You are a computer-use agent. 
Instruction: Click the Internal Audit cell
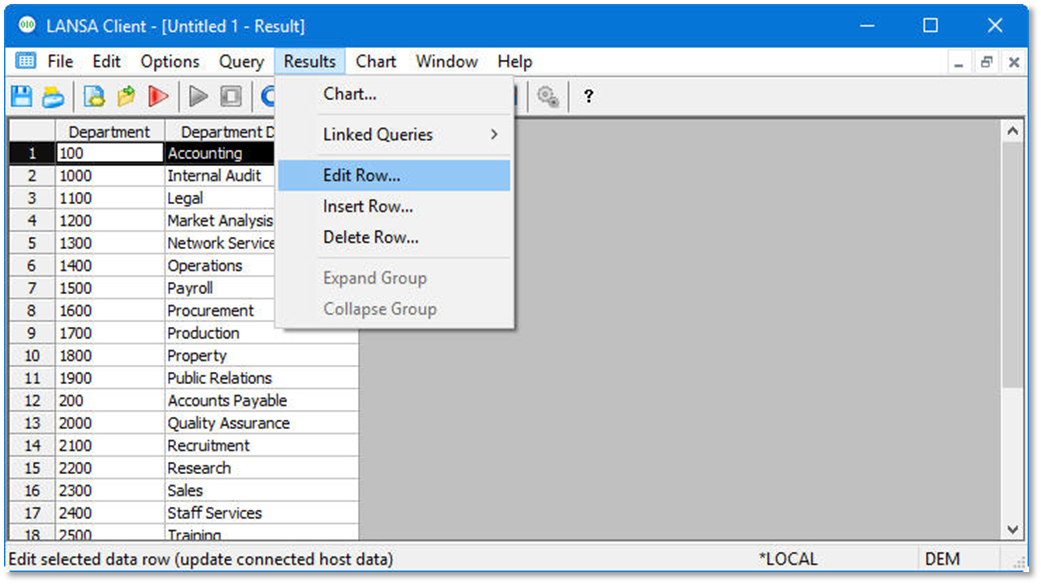(220, 176)
